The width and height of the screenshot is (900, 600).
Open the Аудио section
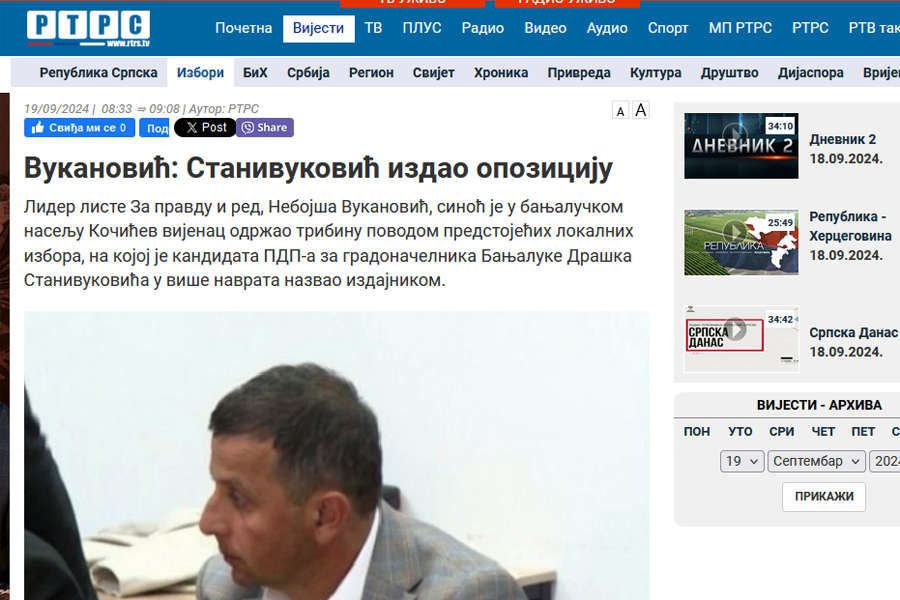coord(607,28)
